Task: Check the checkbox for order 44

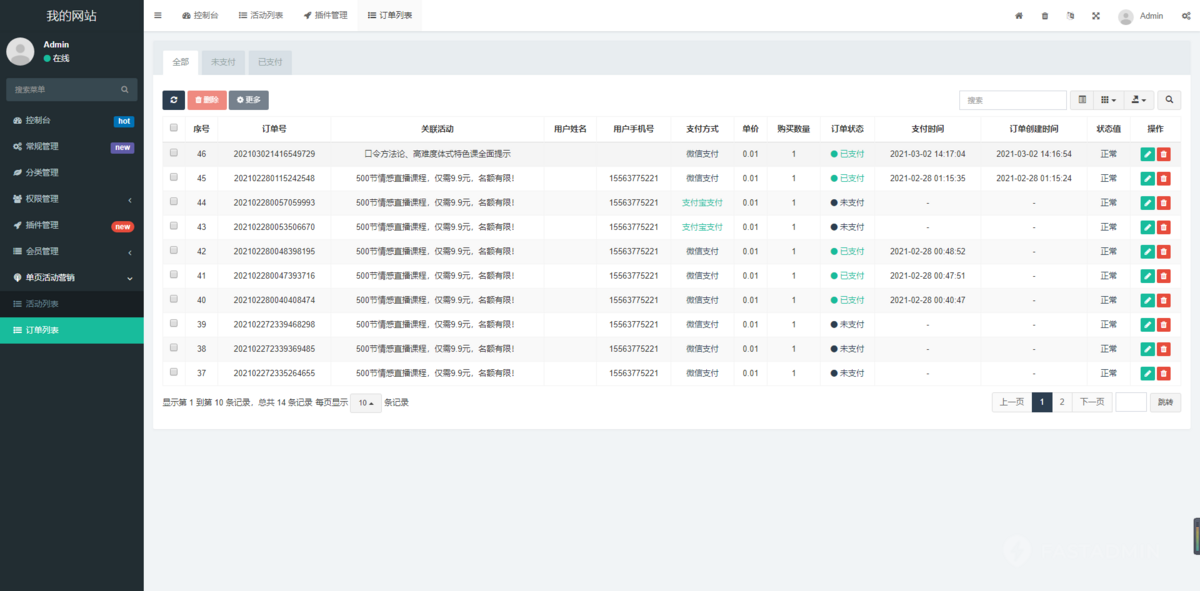Action: (x=174, y=201)
